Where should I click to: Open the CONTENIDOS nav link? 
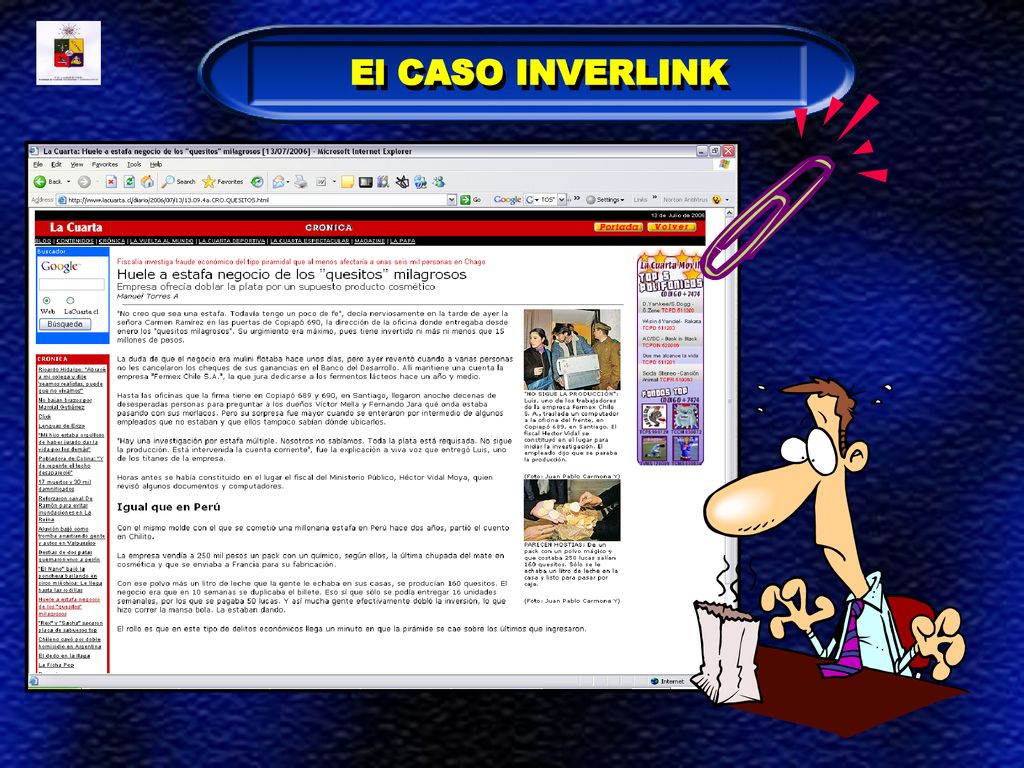tap(75, 241)
